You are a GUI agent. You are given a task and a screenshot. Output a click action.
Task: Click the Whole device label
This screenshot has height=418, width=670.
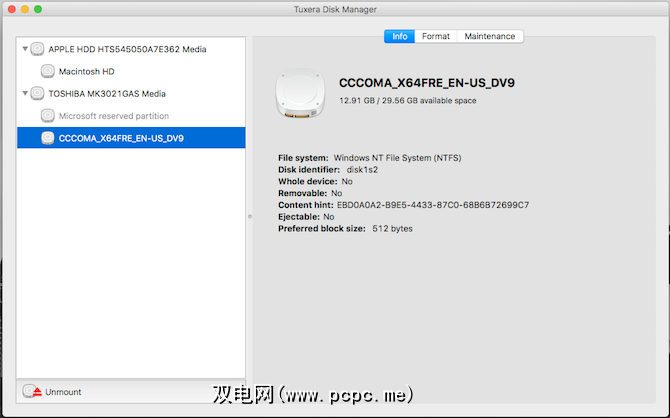308,182
